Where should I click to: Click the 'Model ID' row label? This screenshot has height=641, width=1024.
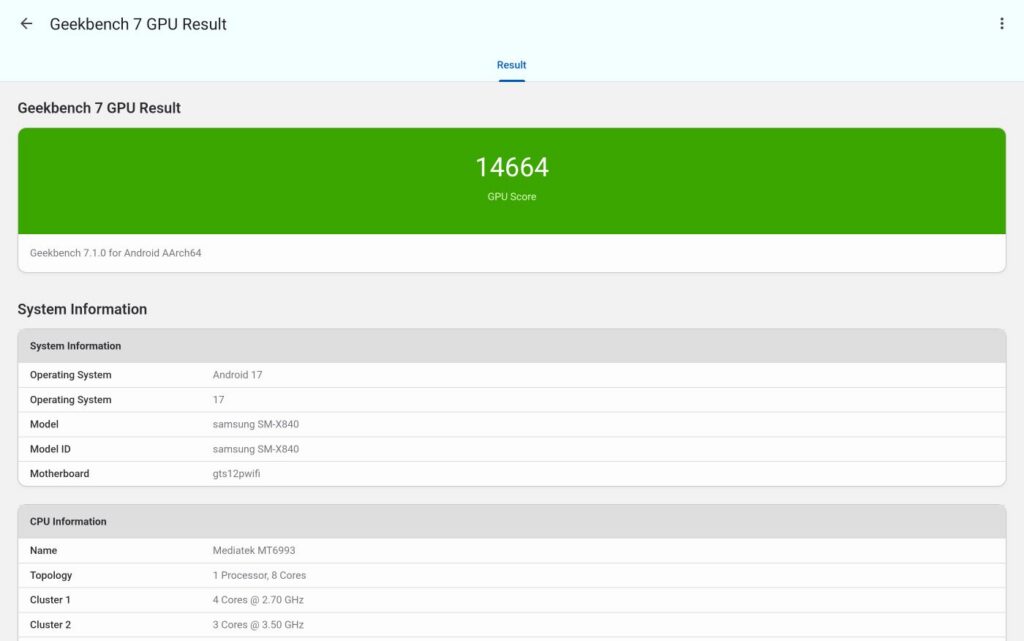coord(50,449)
